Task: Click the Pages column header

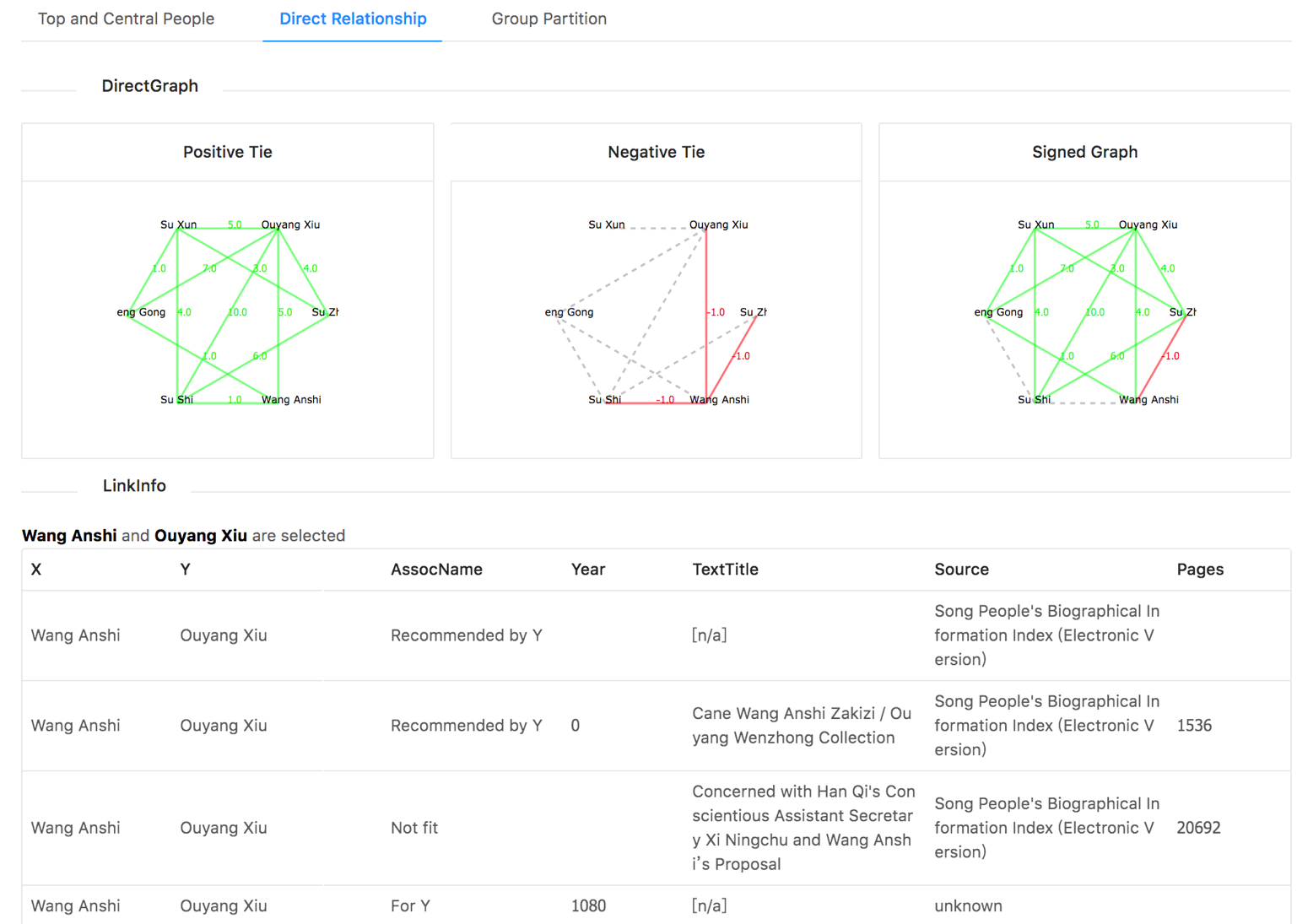Action: pyautogui.click(x=1200, y=570)
